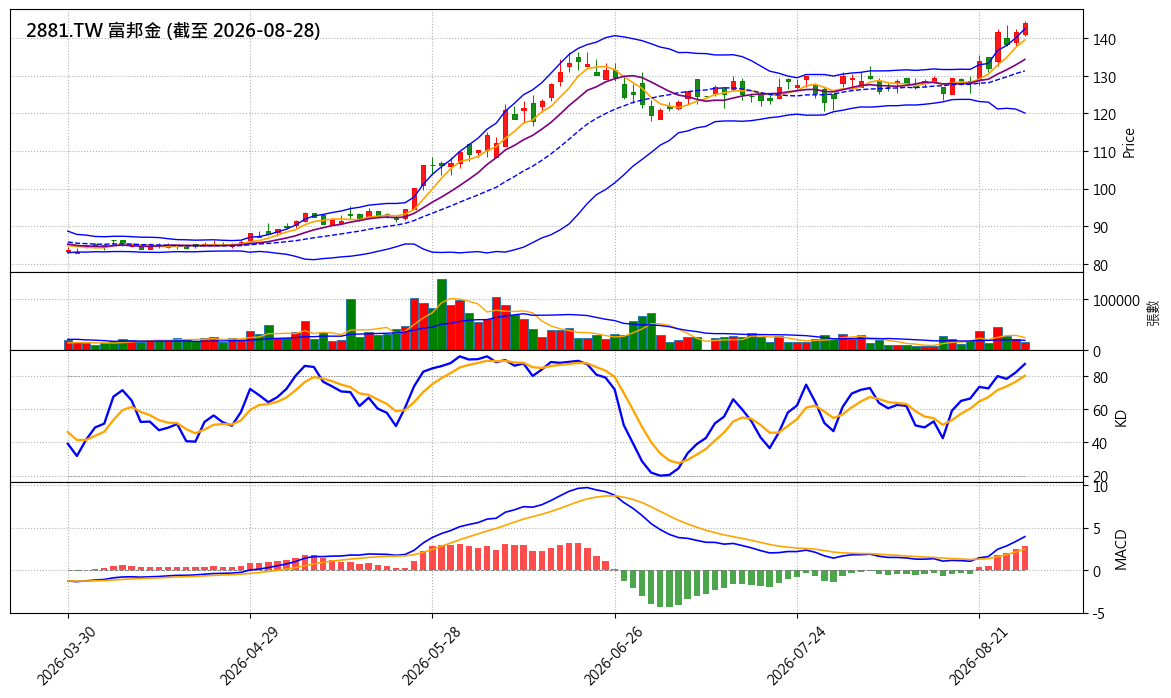This screenshot has width=1171, height=698.
Task: Click the -5 MACD tick label
Action: tap(1099, 614)
